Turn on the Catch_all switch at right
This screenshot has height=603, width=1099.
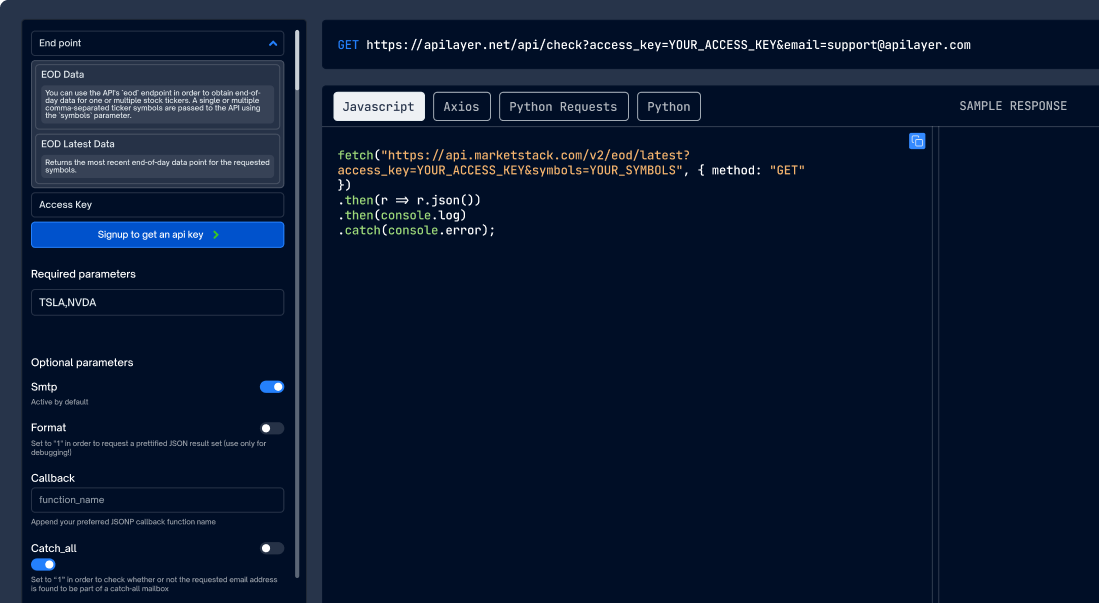click(272, 548)
